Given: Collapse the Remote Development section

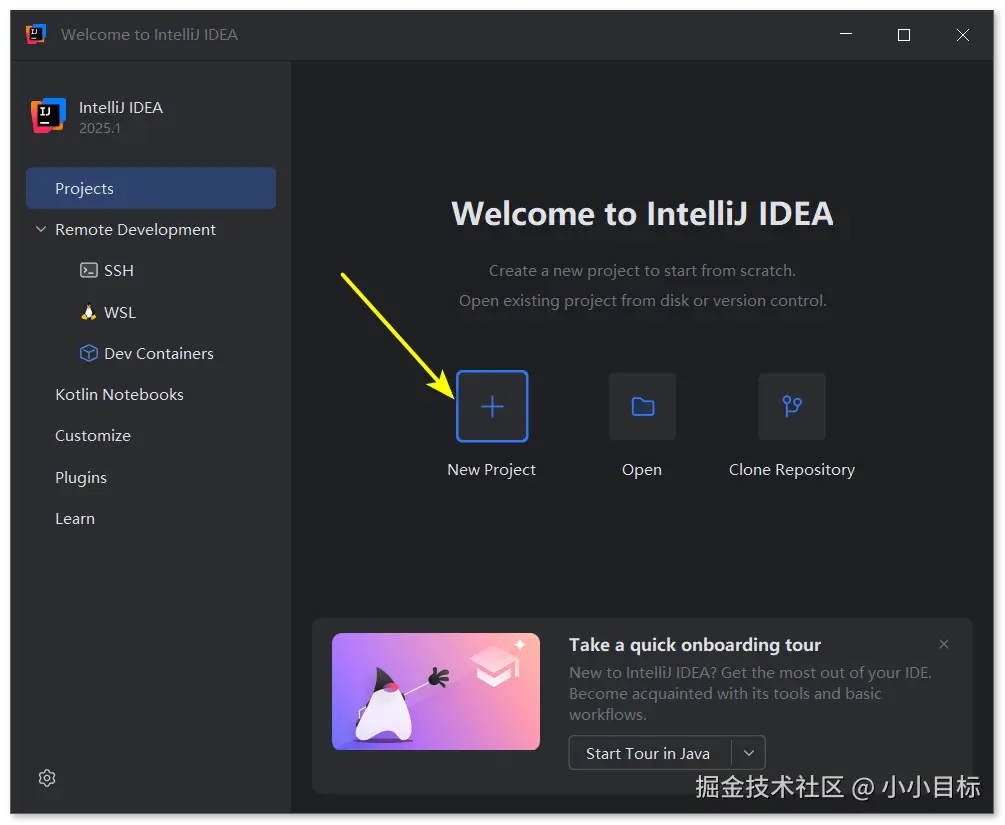Looking at the screenshot, I should click(x=41, y=229).
